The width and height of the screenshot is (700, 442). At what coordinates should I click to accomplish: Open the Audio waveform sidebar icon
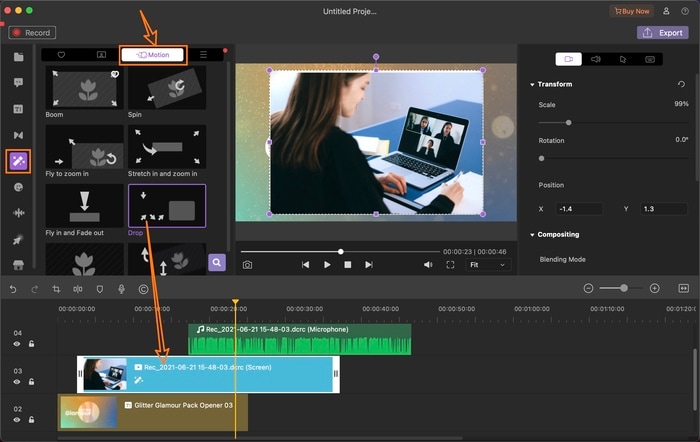18,213
